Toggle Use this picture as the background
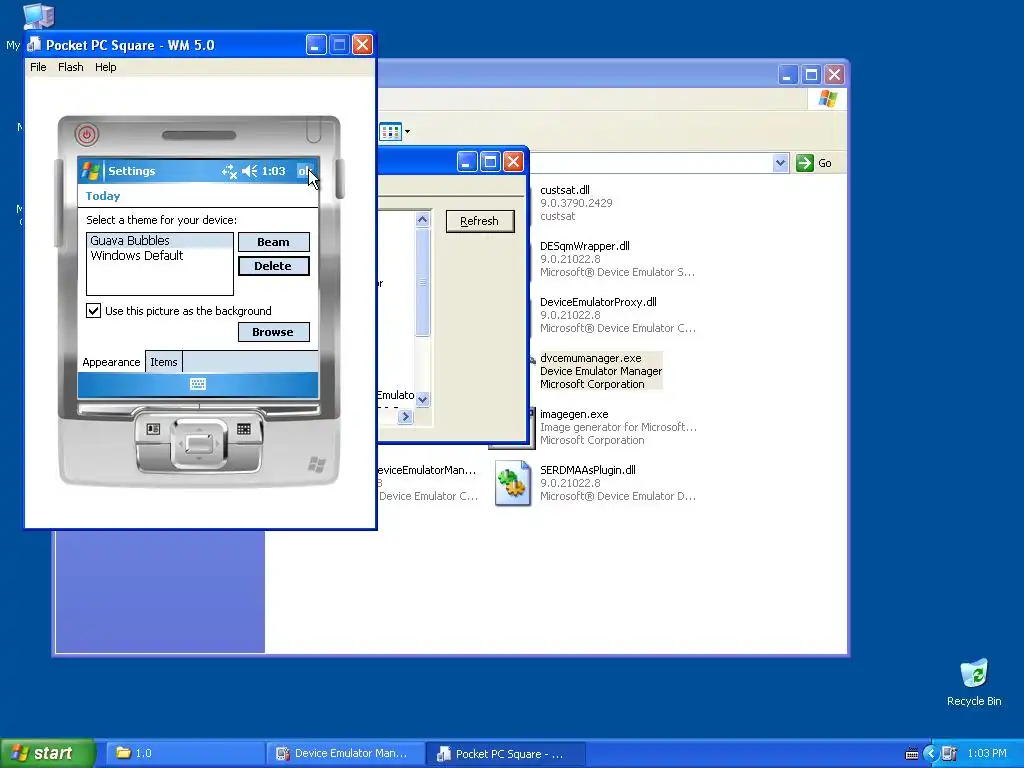Screen dimensions: 1024x768 click(93, 311)
